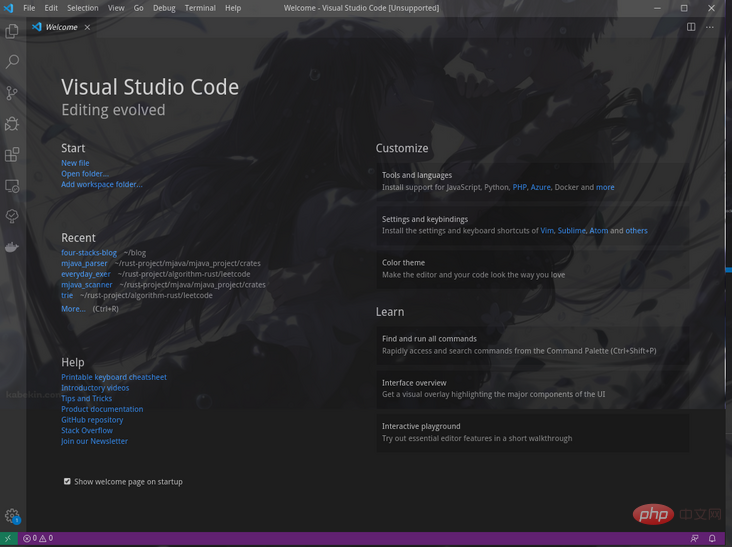Install Azure support link
The height and width of the screenshot is (547, 732).
tap(541, 187)
